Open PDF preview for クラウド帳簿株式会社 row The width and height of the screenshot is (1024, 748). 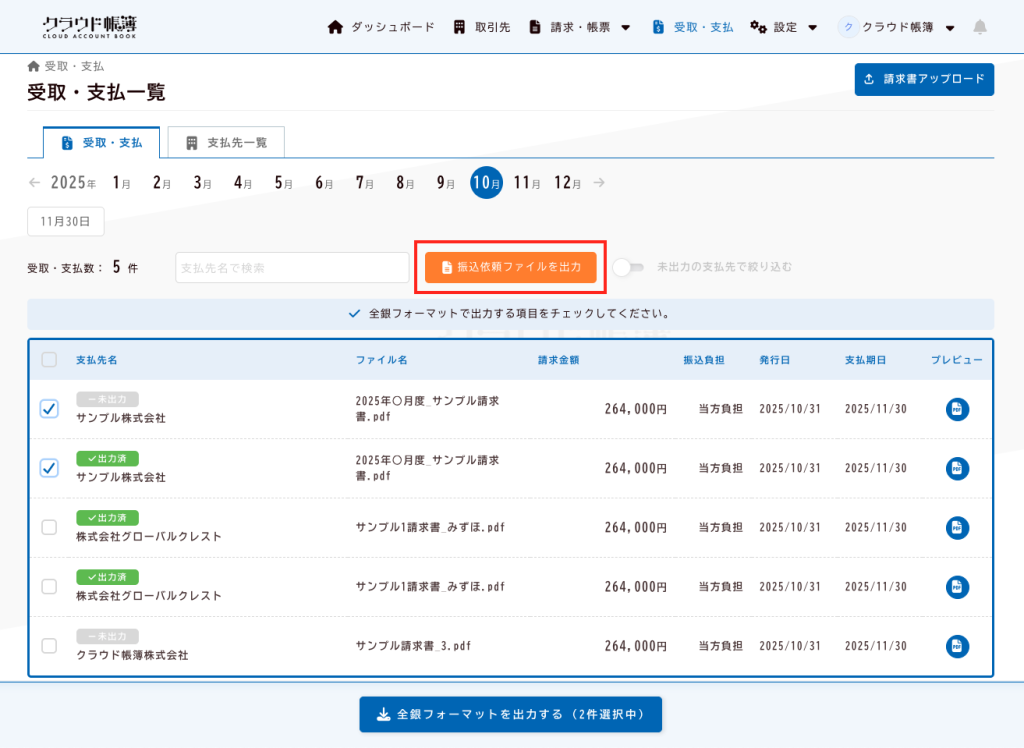coord(957,646)
